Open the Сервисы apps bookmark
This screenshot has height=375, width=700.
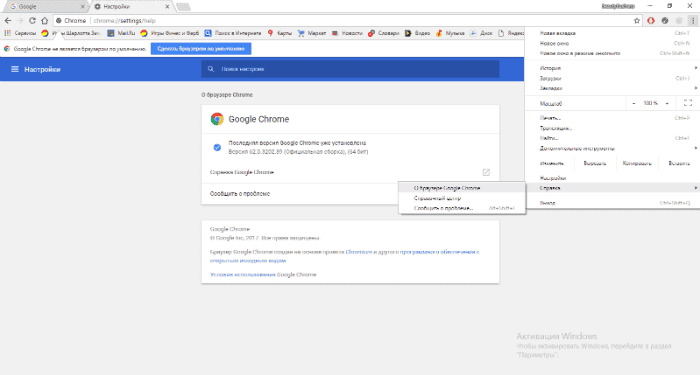coord(20,33)
